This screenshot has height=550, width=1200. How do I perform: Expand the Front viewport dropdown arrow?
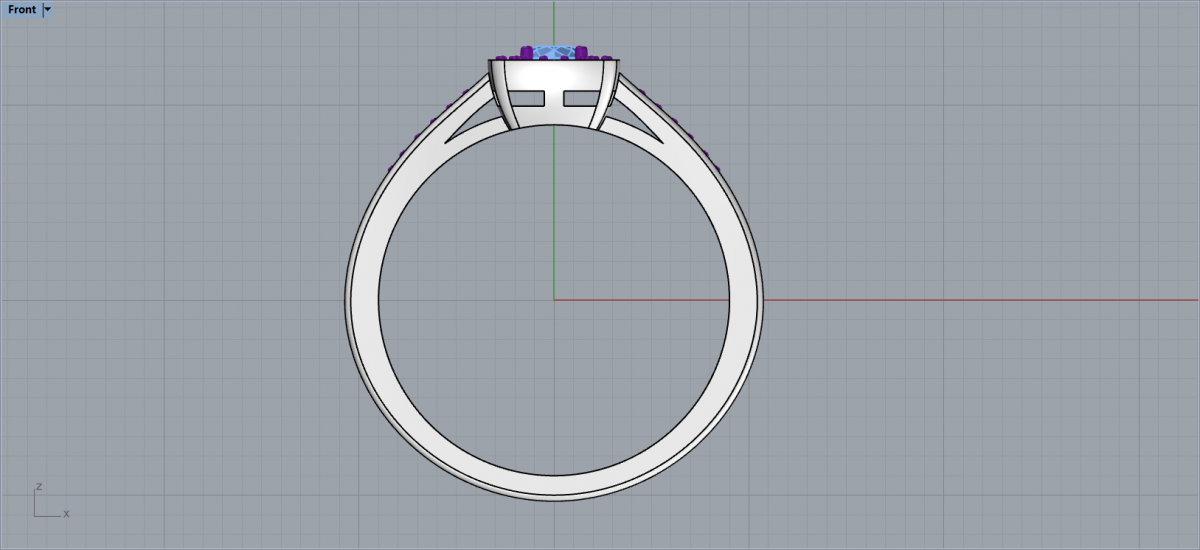(x=48, y=10)
